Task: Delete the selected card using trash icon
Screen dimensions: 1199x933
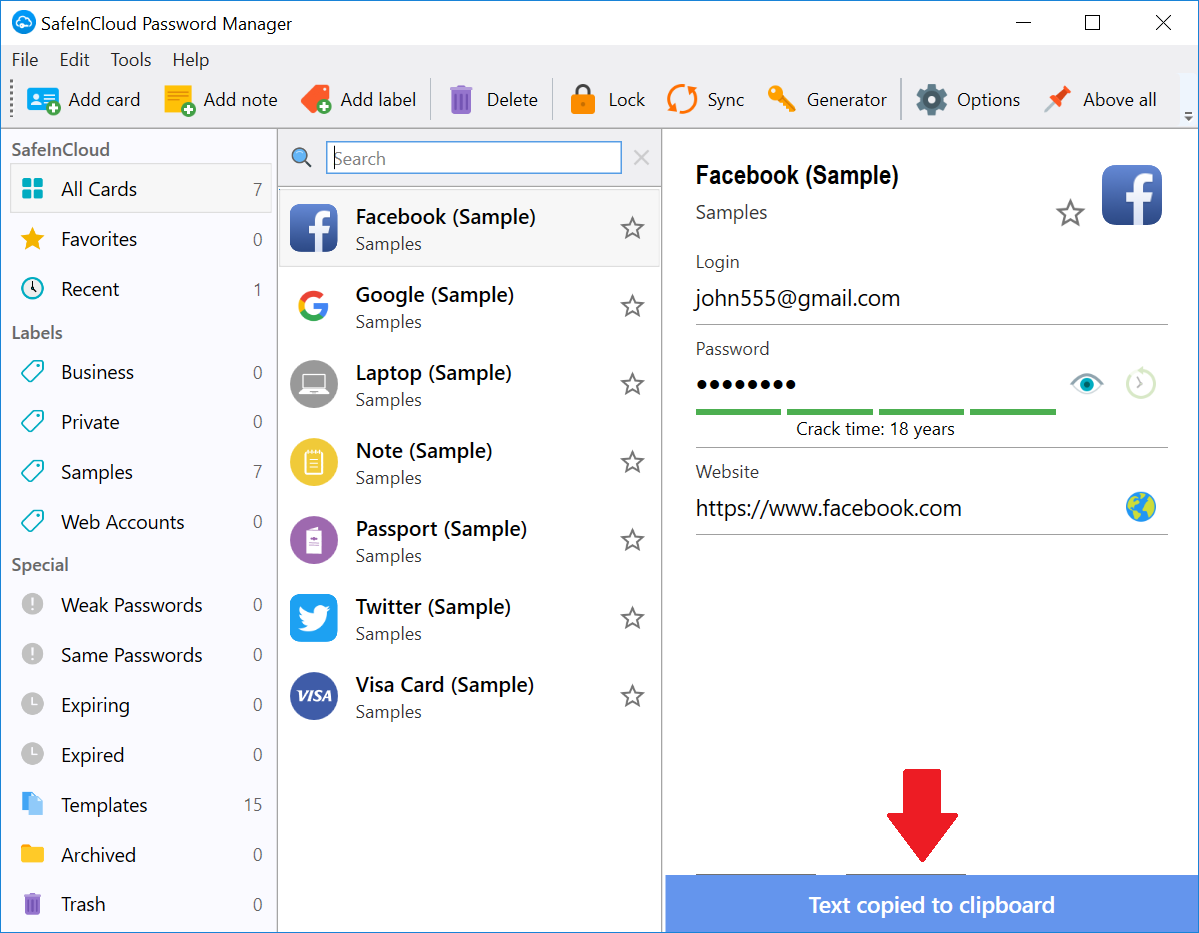Action: 461,99
